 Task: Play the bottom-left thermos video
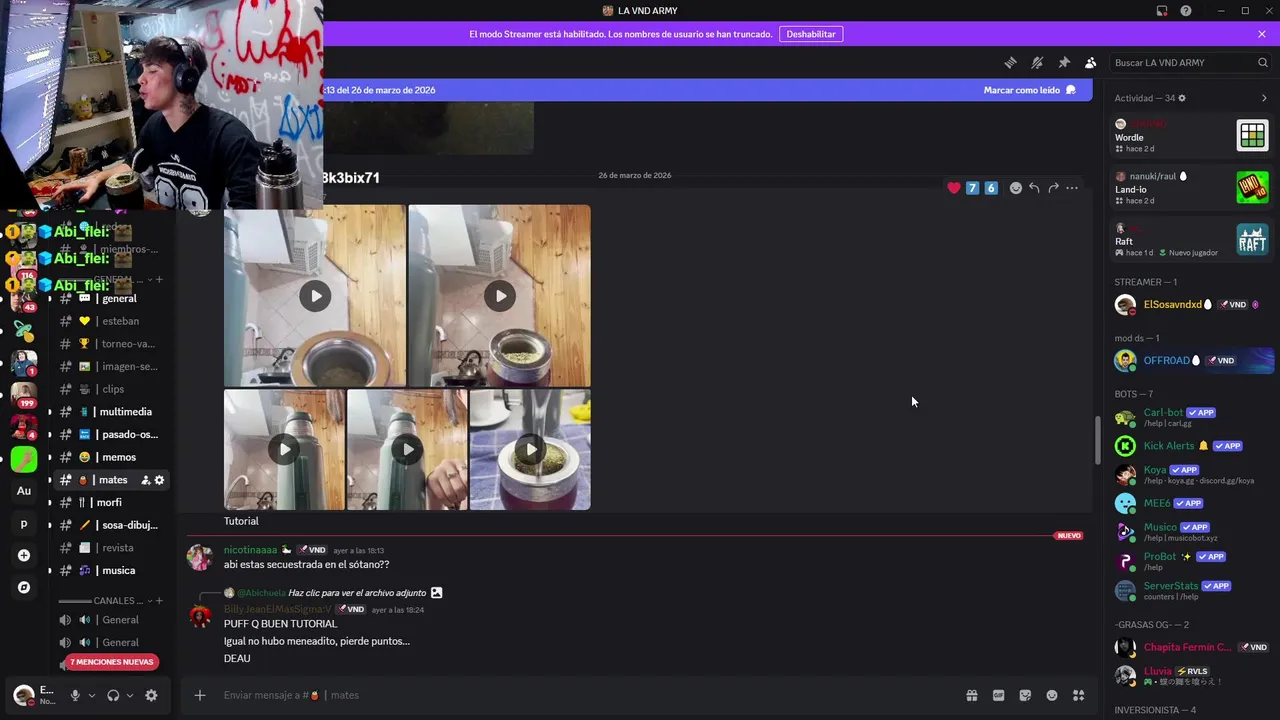coord(284,450)
